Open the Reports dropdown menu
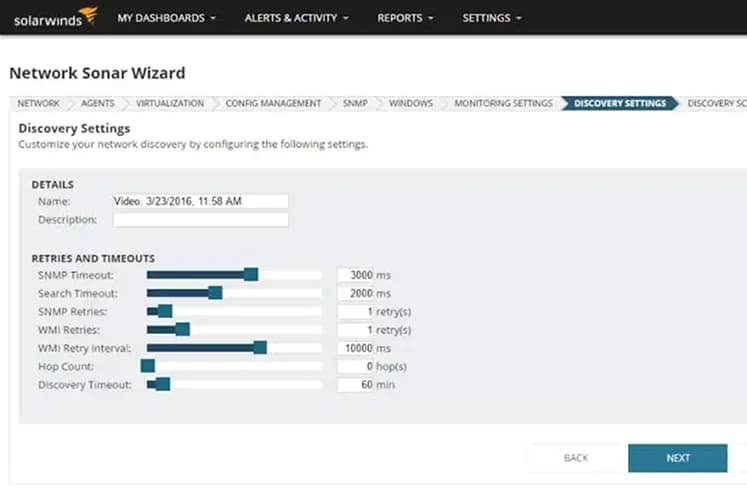This screenshot has width=747, height=498. (x=405, y=18)
